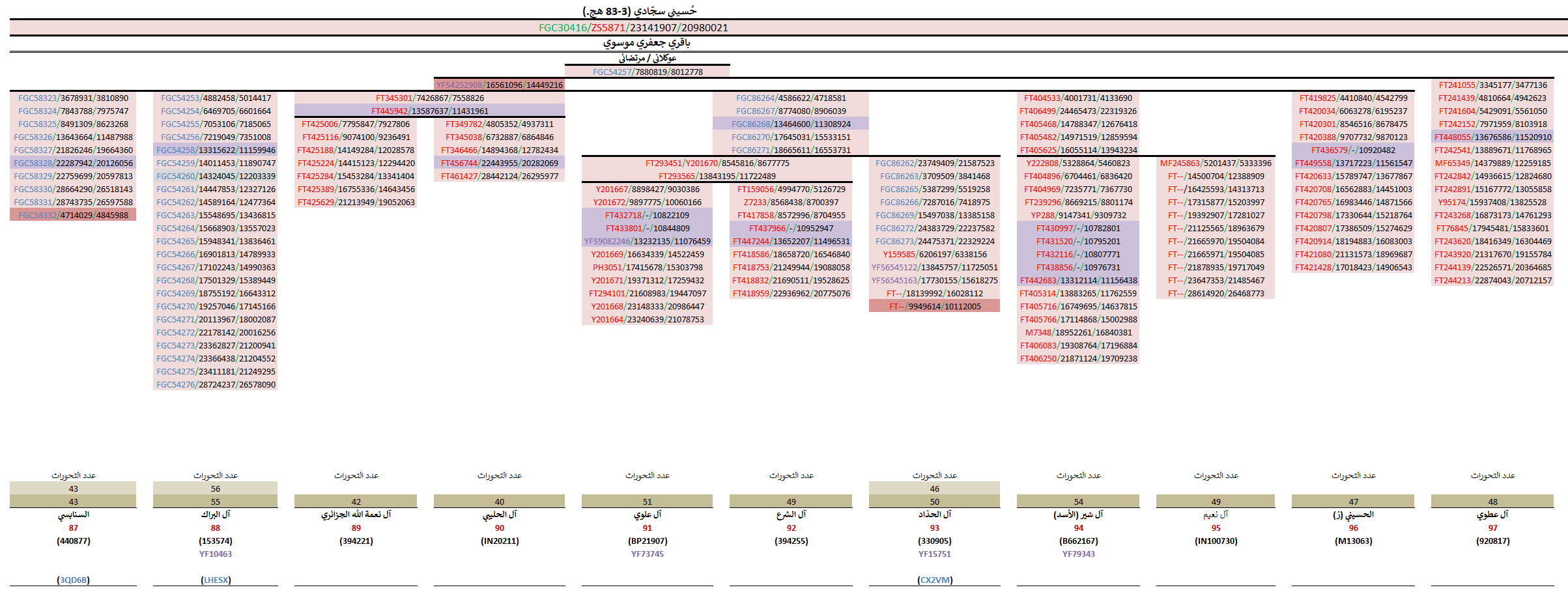1568x594 pixels.
Task: Select the حُسيني سجّادي title text
Action: pyautogui.click(x=639, y=11)
